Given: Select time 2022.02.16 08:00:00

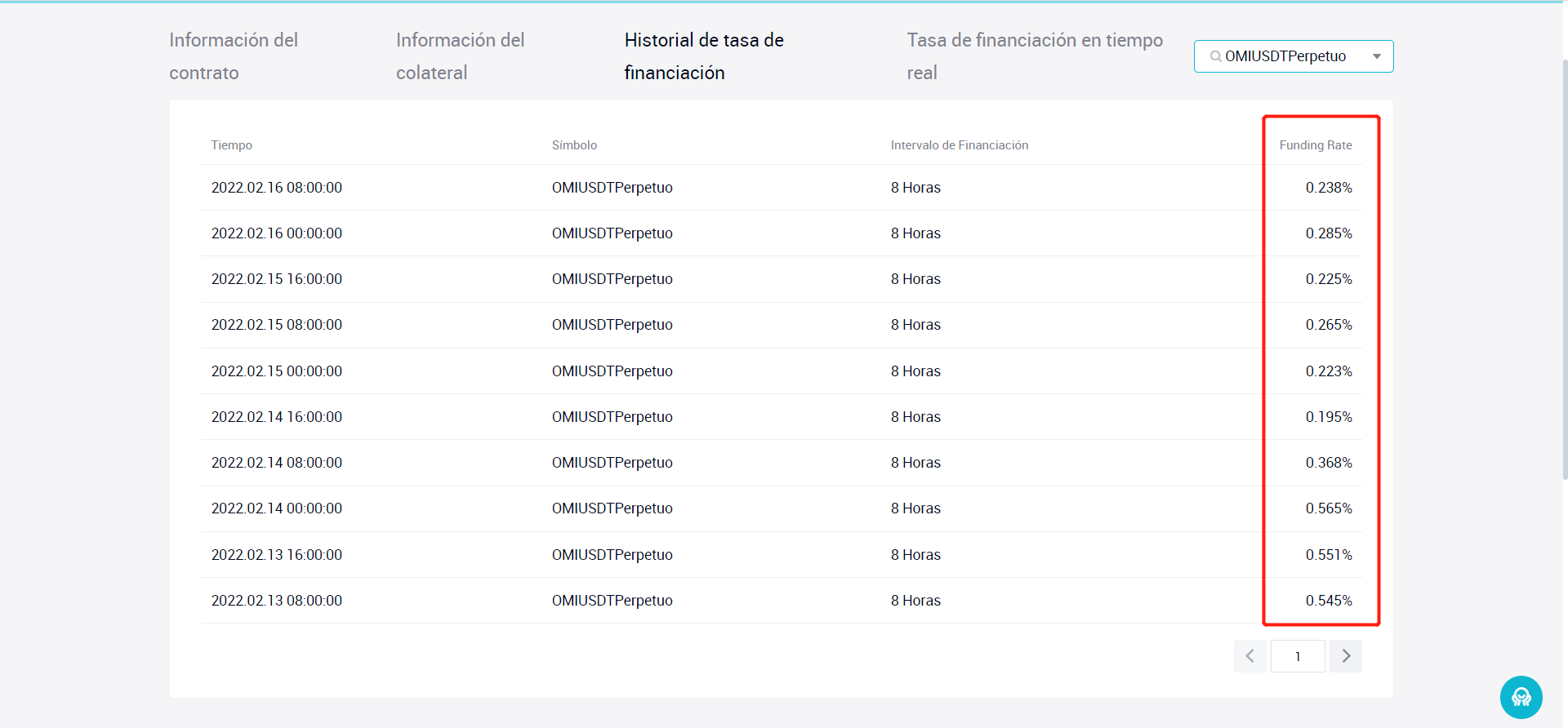Looking at the screenshot, I should pos(277,188).
